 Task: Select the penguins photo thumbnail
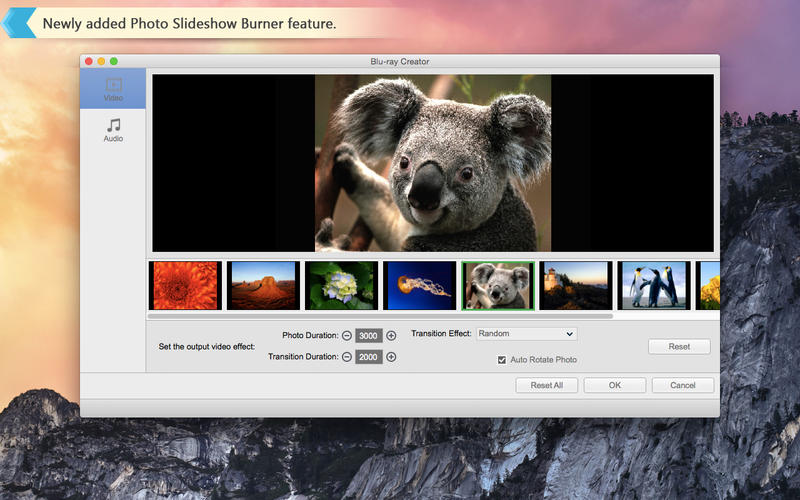pyautogui.click(x=653, y=286)
